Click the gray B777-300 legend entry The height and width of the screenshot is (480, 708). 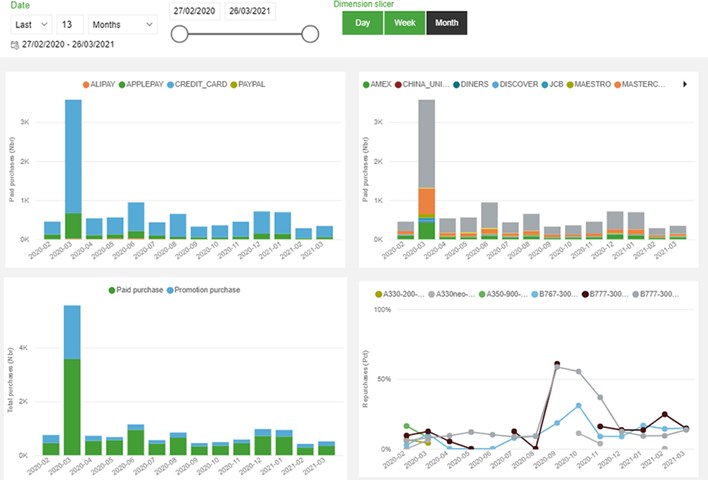click(656, 294)
